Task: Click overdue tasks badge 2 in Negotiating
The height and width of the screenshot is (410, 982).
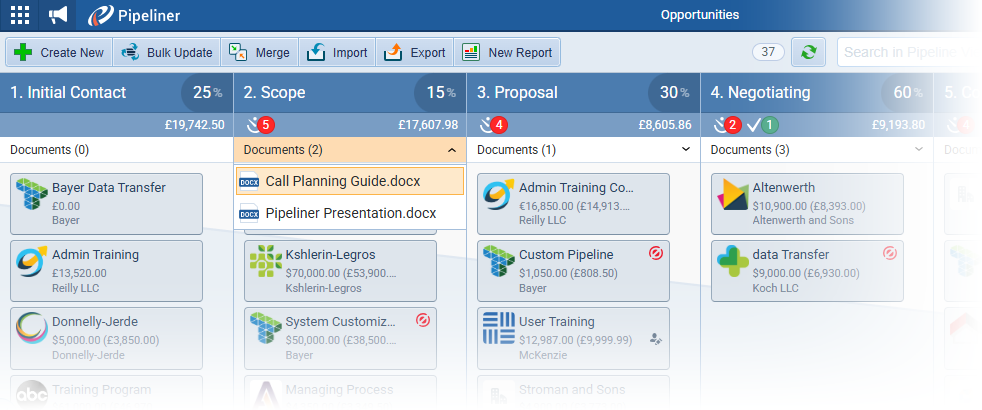Action: click(x=732, y=125)
